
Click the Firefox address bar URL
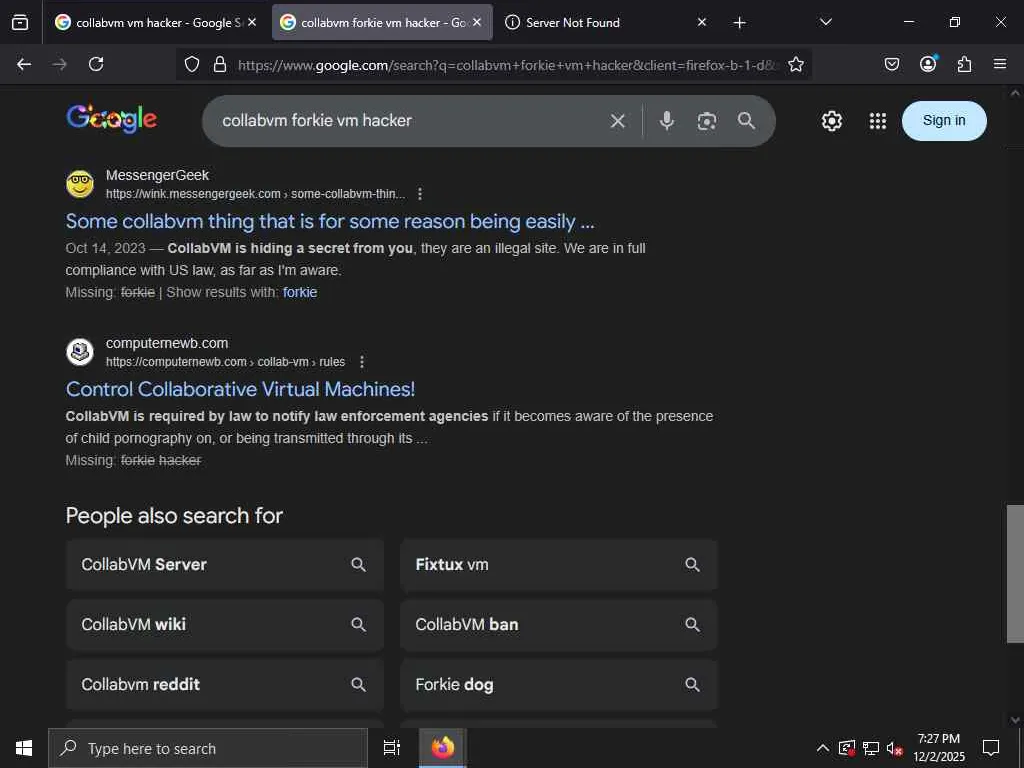(508, 65)
